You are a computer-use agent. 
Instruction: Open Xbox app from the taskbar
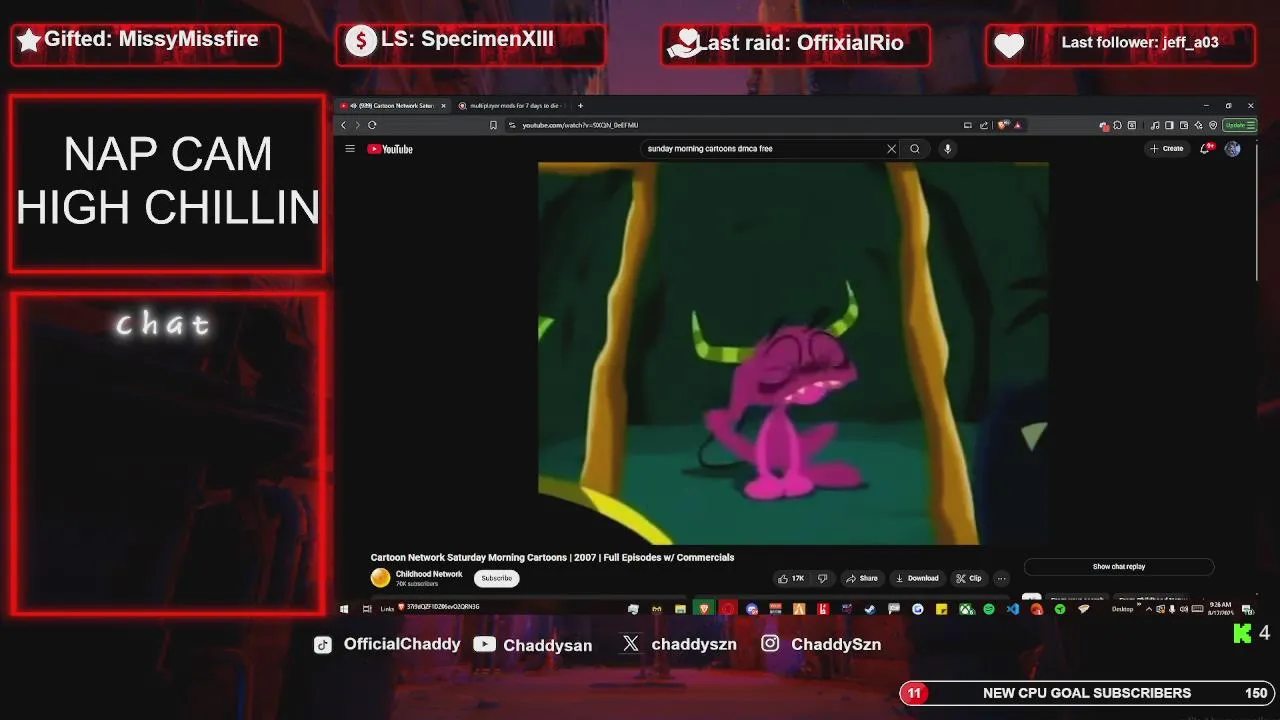pos(966,608)
